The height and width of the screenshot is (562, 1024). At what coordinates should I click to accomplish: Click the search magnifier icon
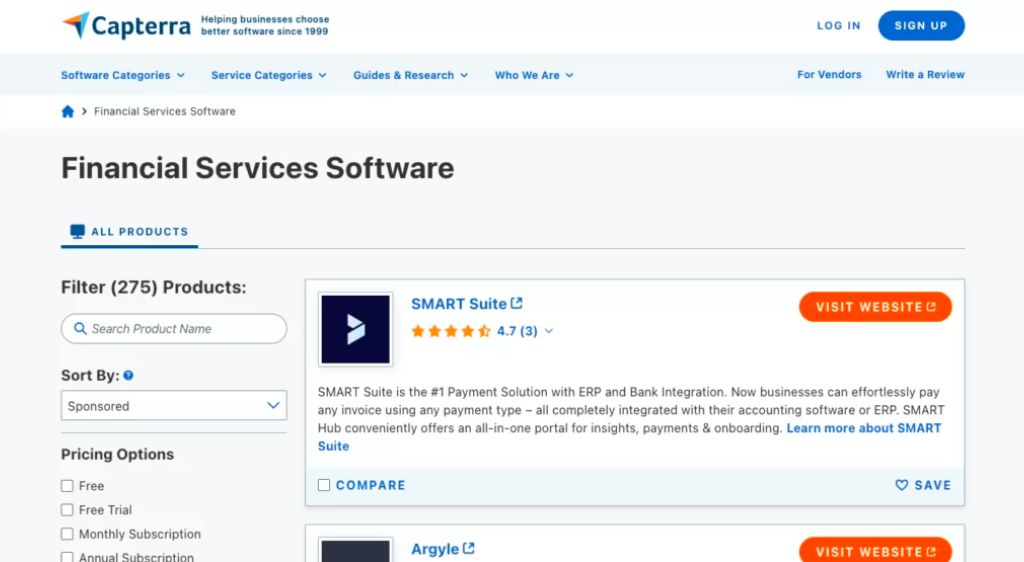pos(80,328)
